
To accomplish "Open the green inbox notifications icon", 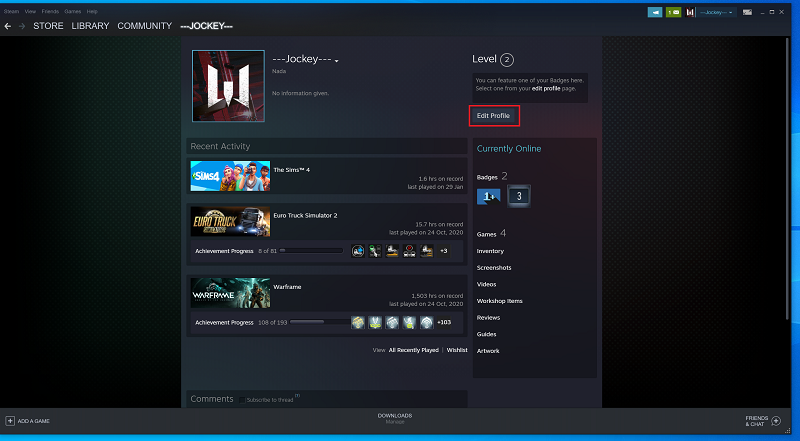I will point(675,12).
